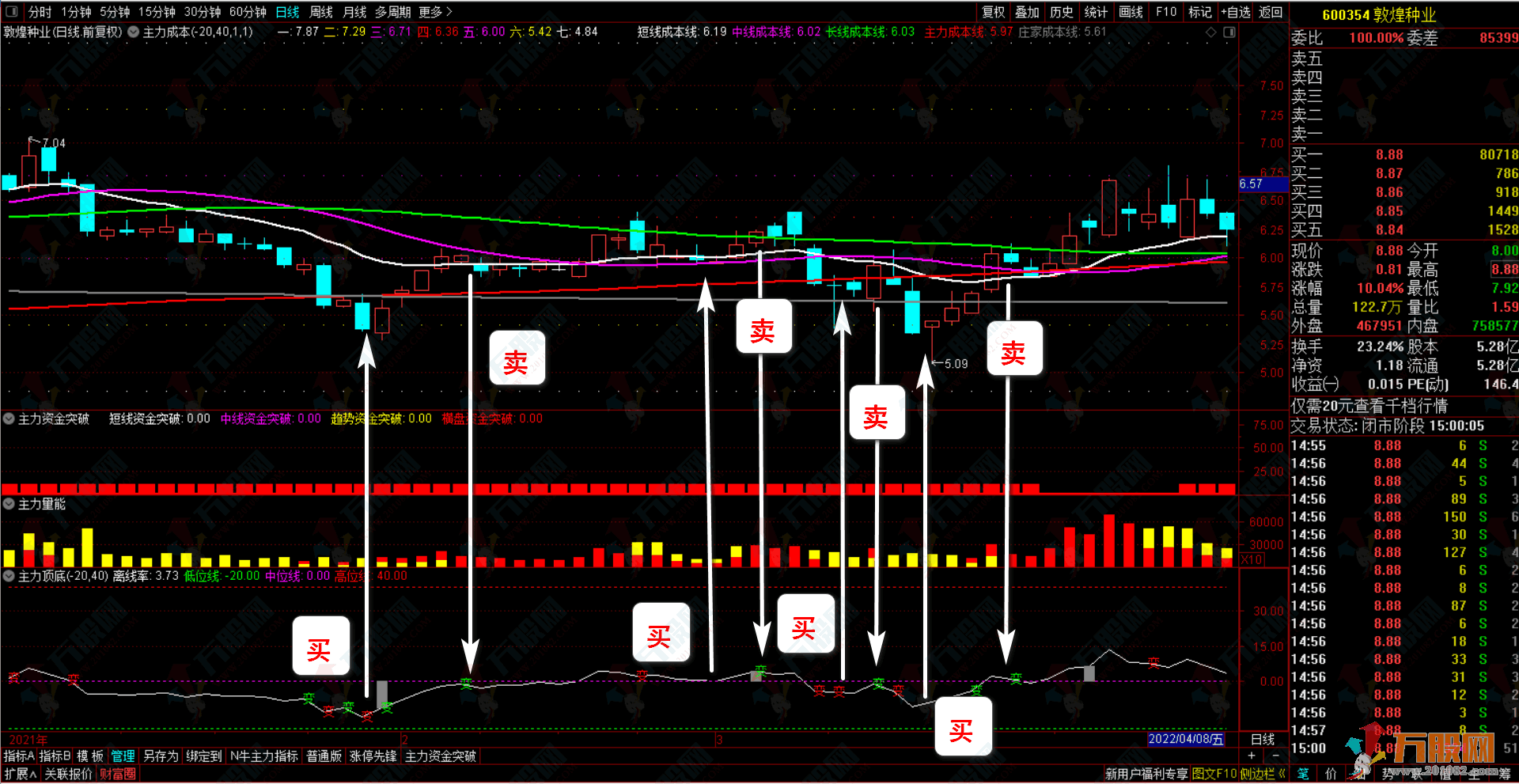The height and width of the screenshot is (784, 1519).
Task: Toggle the 扩展 expand panel button
Action: pyautogui.click(x=20, y=774)
